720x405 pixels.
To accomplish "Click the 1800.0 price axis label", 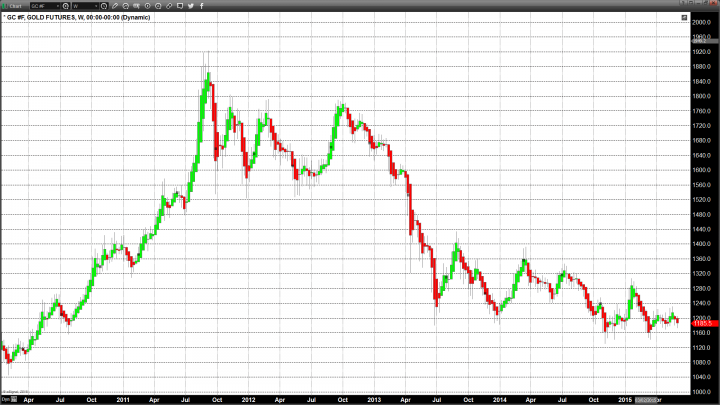I will pyautogui.click(x=702, y=96).
